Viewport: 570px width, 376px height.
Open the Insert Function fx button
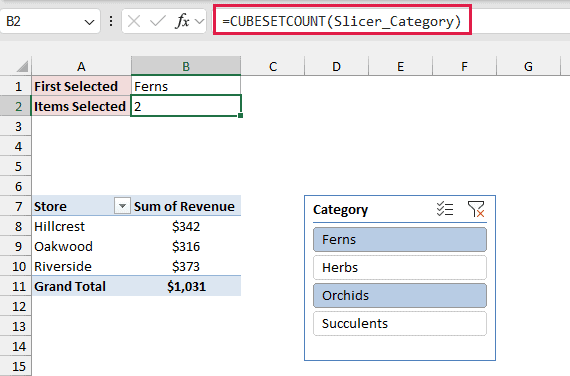tap(182, 21)
